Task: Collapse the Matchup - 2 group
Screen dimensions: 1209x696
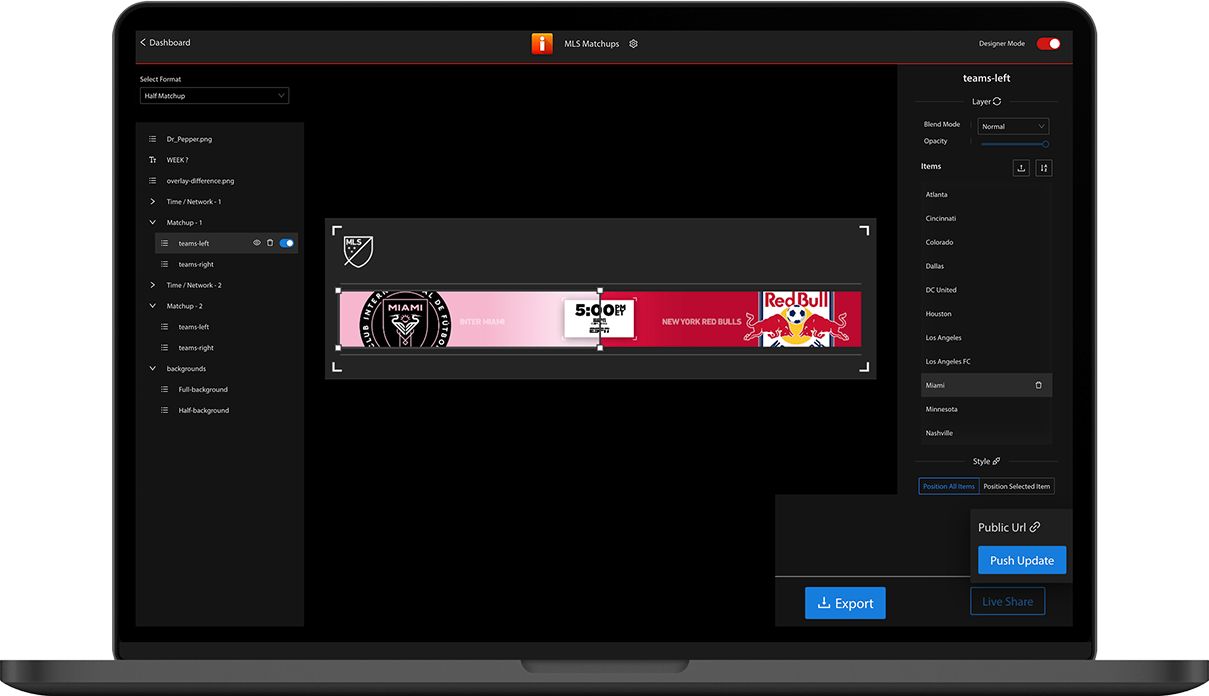Action: click(x=153, y=306)
